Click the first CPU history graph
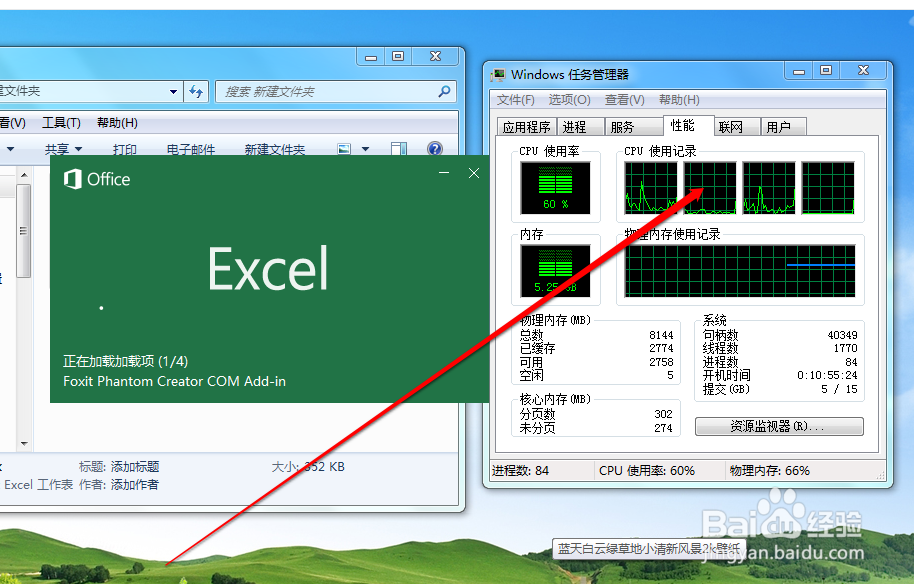Screen dimensions: 914x584 pos(651,188)
